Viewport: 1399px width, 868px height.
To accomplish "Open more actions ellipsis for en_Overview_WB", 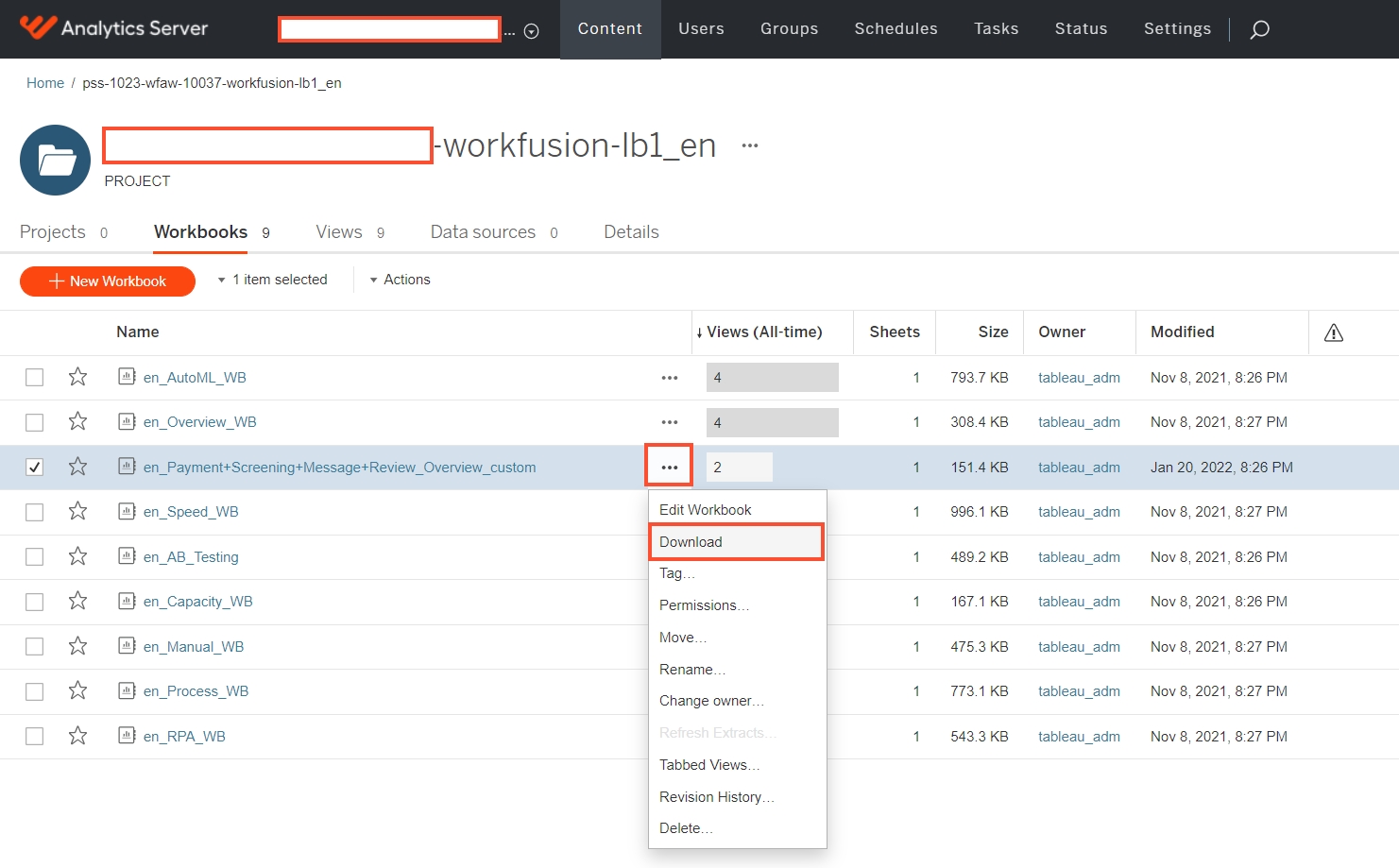I will point(670,422).
